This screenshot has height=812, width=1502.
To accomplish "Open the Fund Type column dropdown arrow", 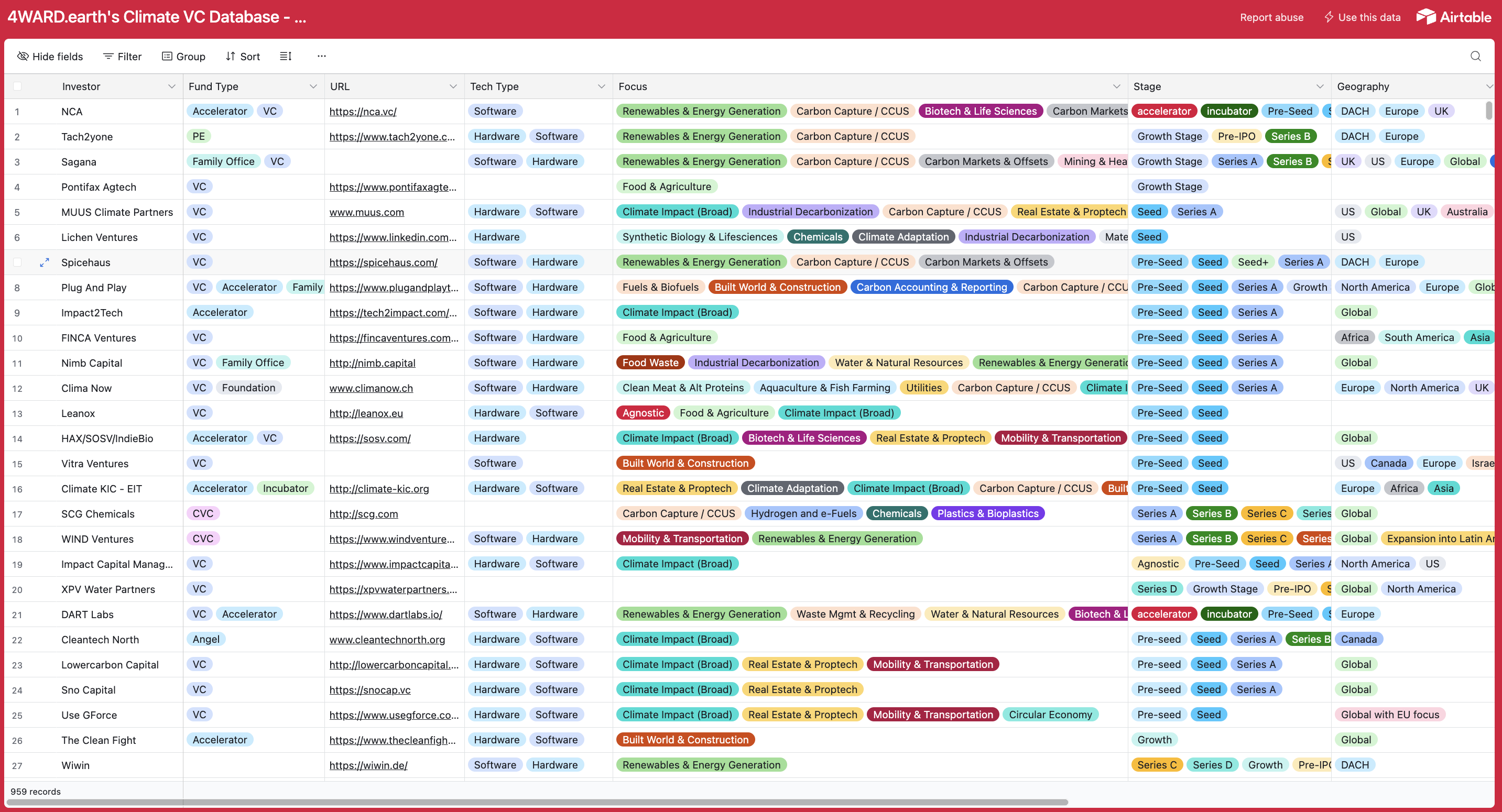I will 313,86.
